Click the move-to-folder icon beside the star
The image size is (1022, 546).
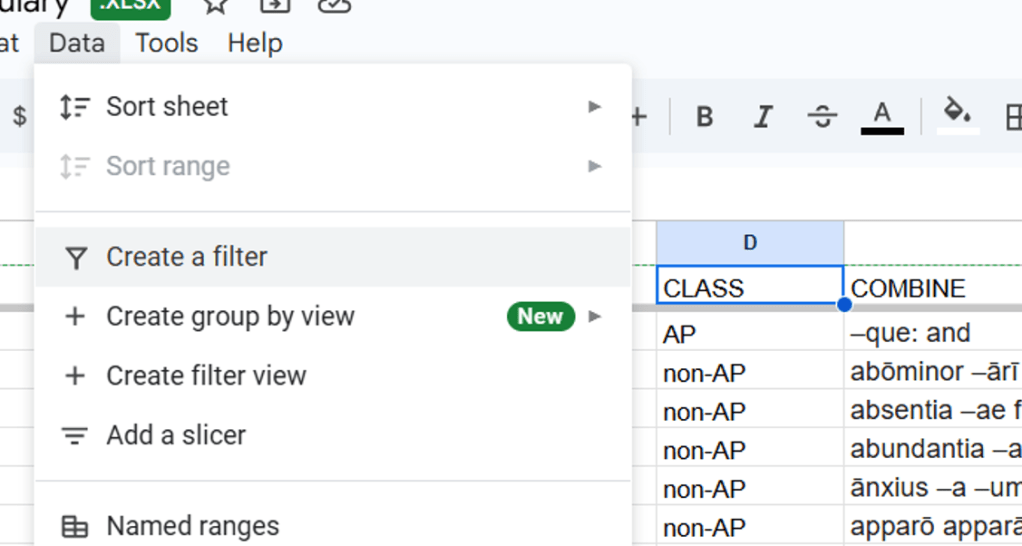[x=274, y=5]
